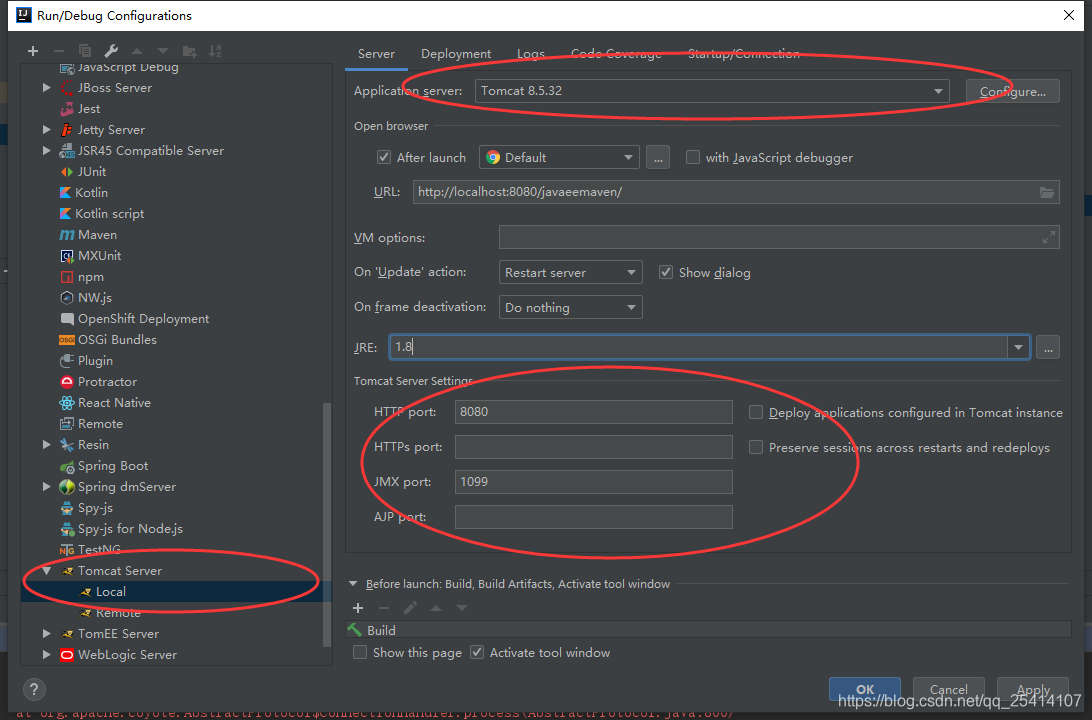1092x720 pixels.
Task: Open On frame deactivation Do nothing dropdown
Action: 570,307
